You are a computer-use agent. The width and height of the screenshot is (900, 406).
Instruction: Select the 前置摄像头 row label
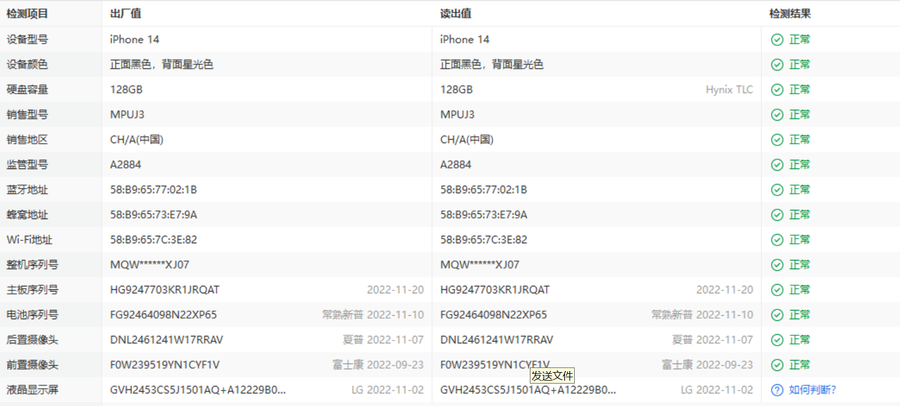click(x=32, y=365)
